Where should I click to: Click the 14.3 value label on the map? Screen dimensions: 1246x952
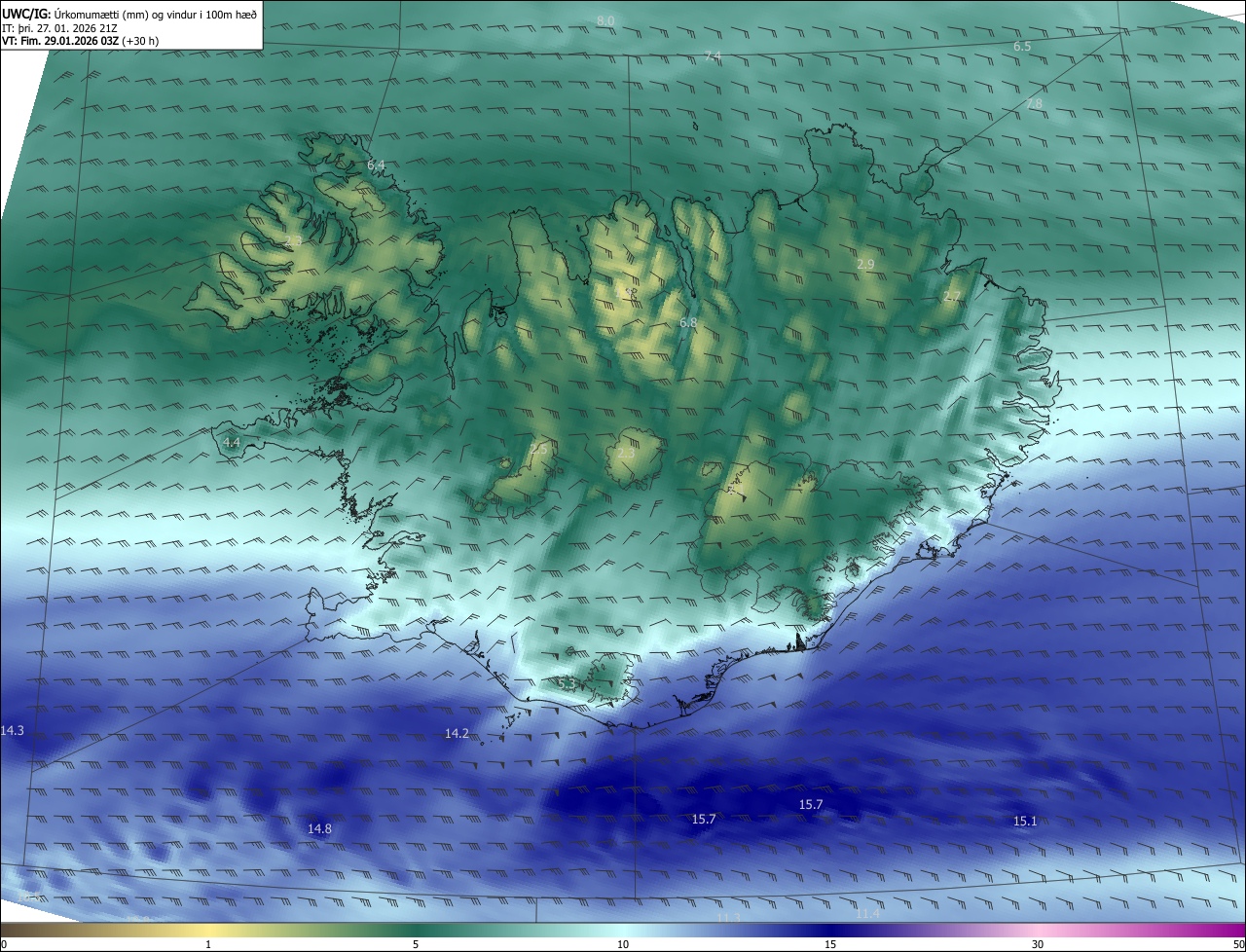[13, 730]
